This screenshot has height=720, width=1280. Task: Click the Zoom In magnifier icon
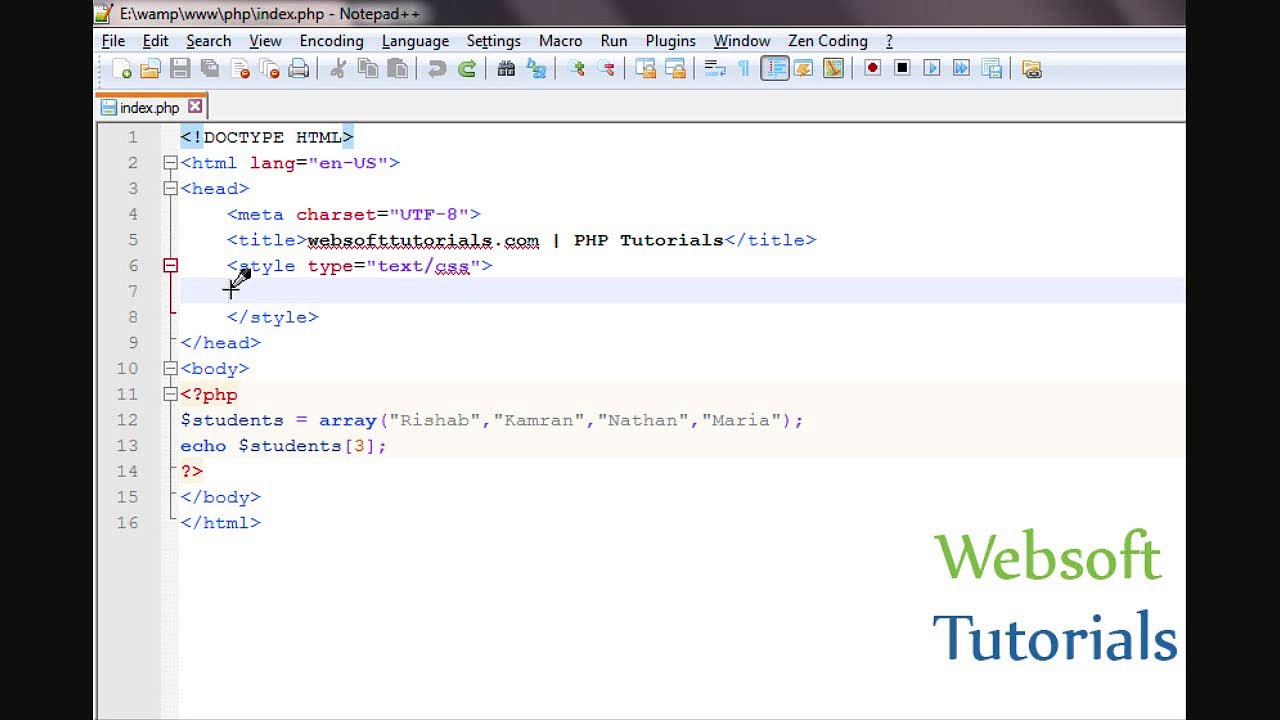click(x=576, y=69)
